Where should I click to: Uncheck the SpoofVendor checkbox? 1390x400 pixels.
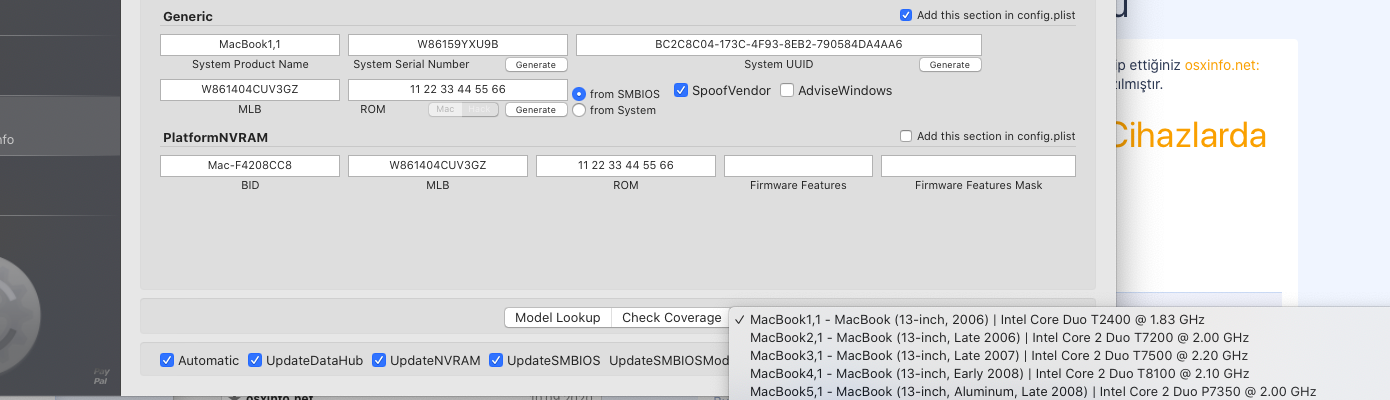click(681, 90)
